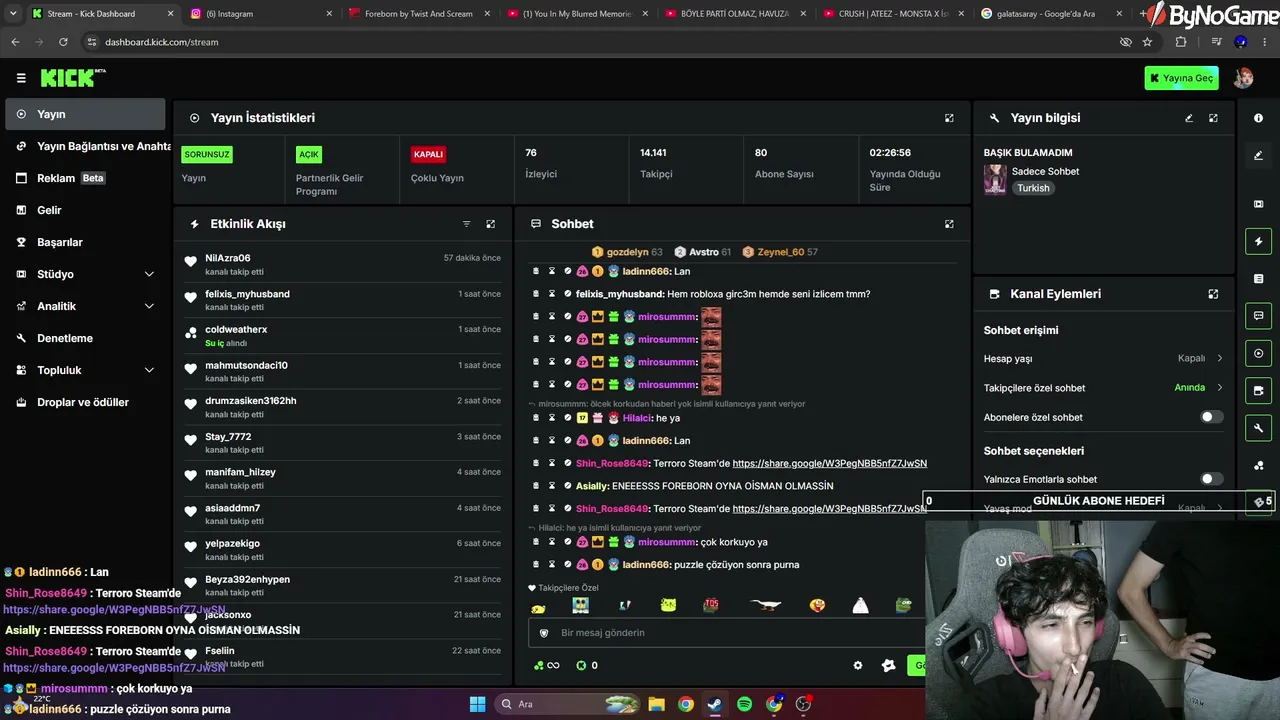Open the browser tab search dropdown
Viewport: 1280px width, 720px height.
coord(13,14)
